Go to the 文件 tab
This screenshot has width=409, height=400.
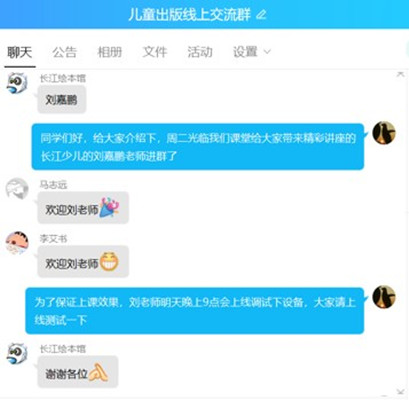point(155,52)
